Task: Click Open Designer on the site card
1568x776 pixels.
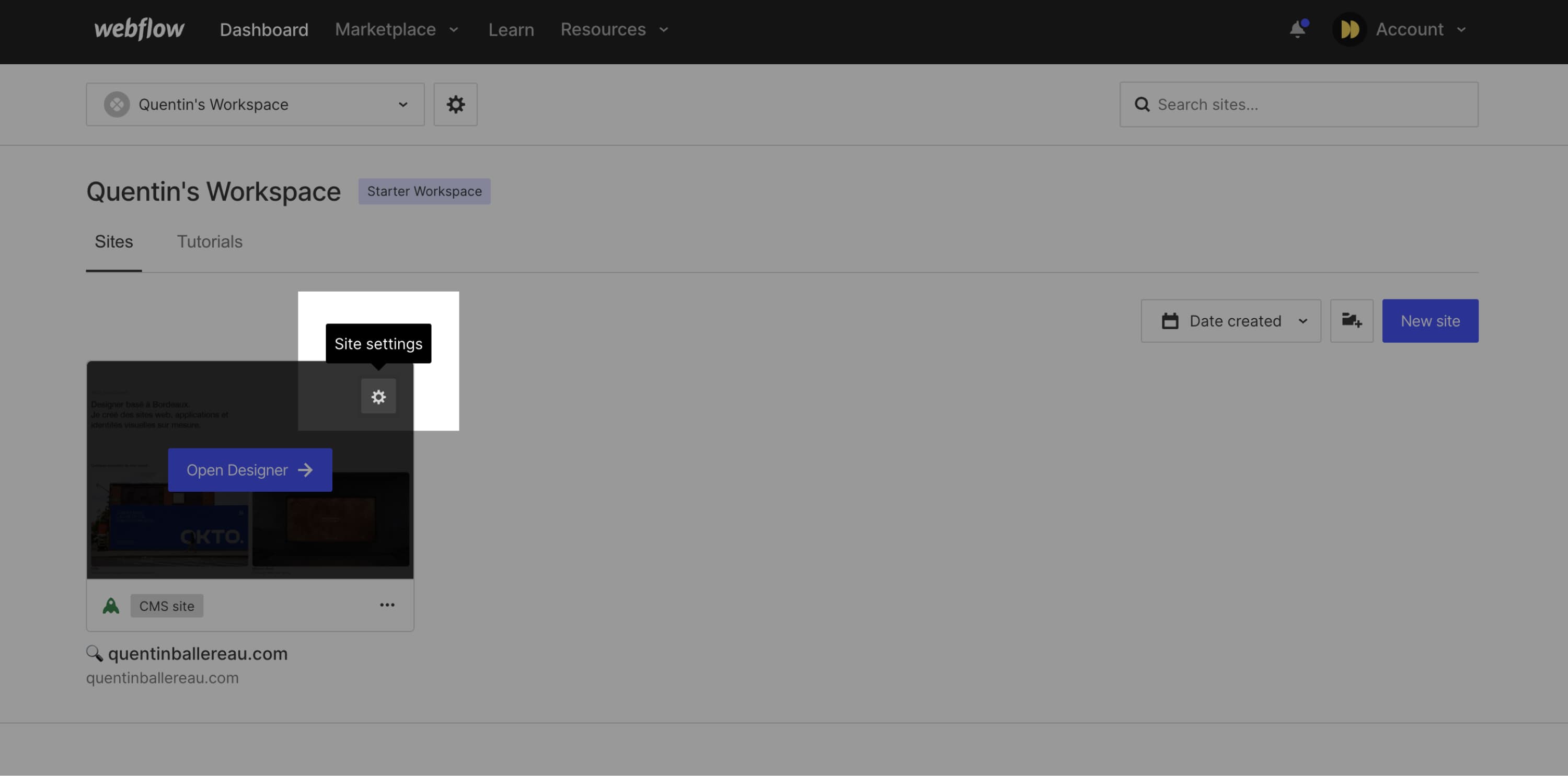Action: [249, 469]
